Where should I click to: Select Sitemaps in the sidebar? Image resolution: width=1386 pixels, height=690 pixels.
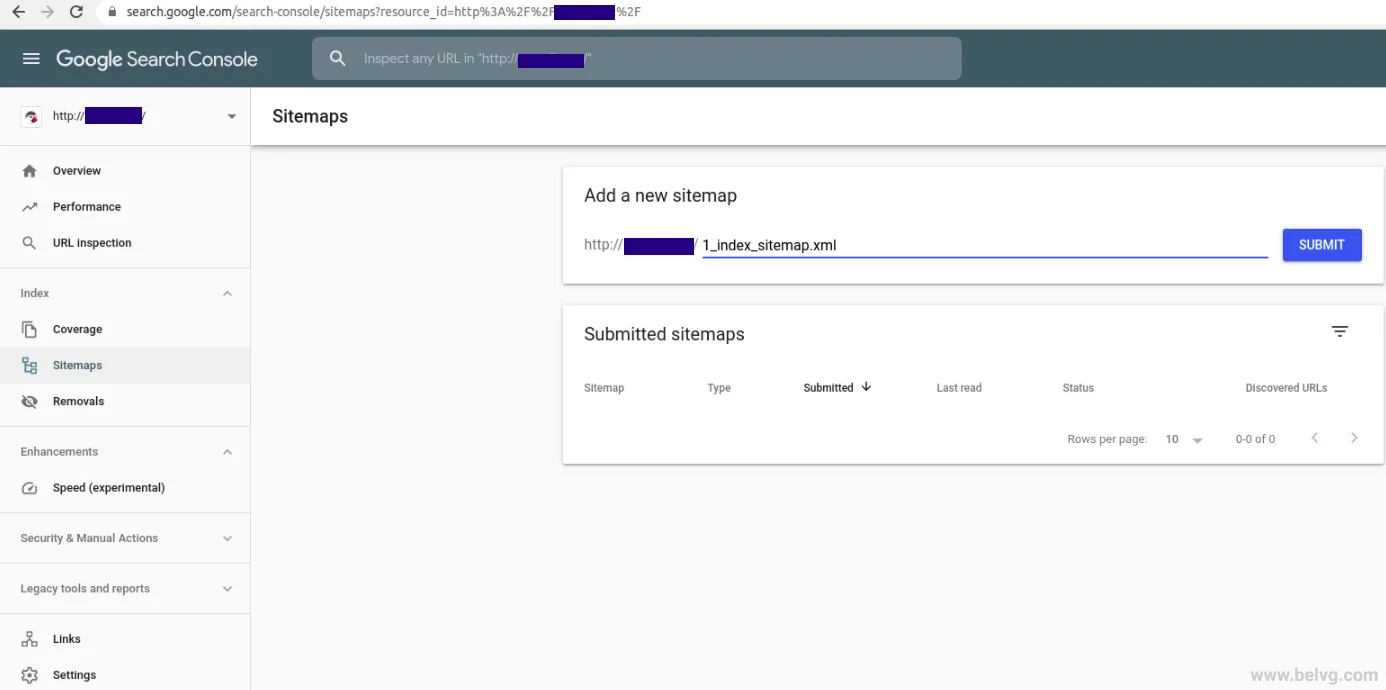click(125, 366)
